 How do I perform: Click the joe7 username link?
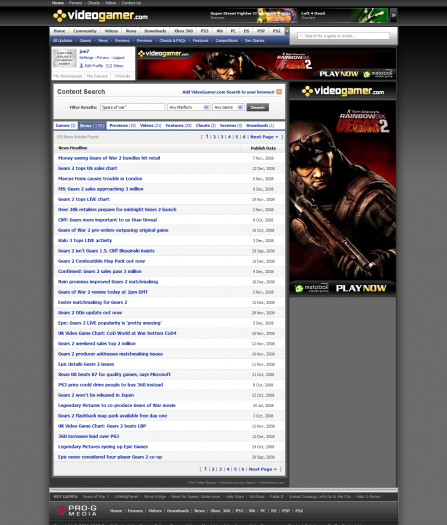pyautogui.click(x=84, y=51)
